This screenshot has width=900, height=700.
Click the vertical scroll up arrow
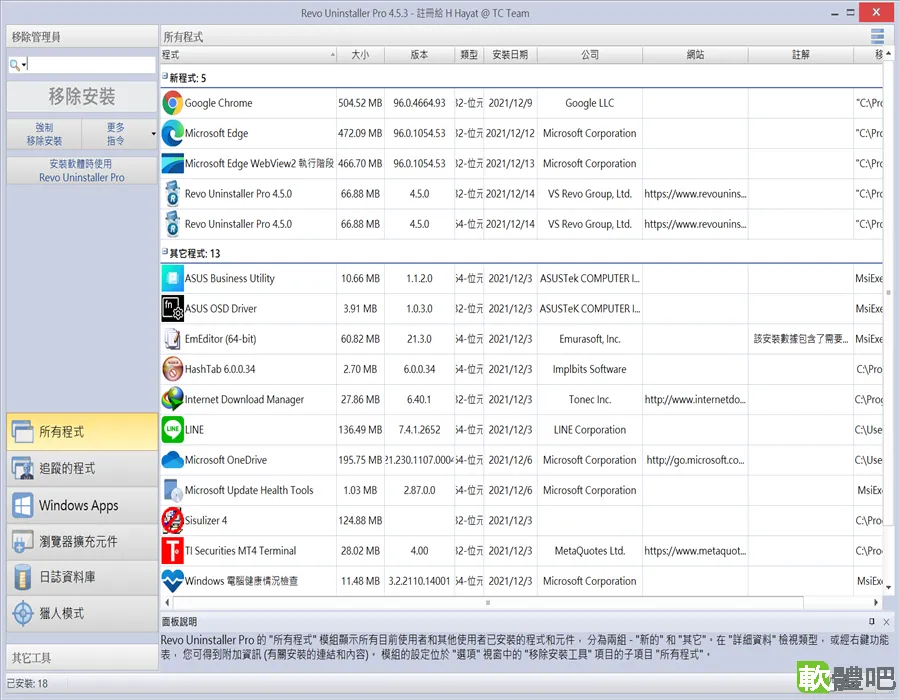tap(889, 53)
